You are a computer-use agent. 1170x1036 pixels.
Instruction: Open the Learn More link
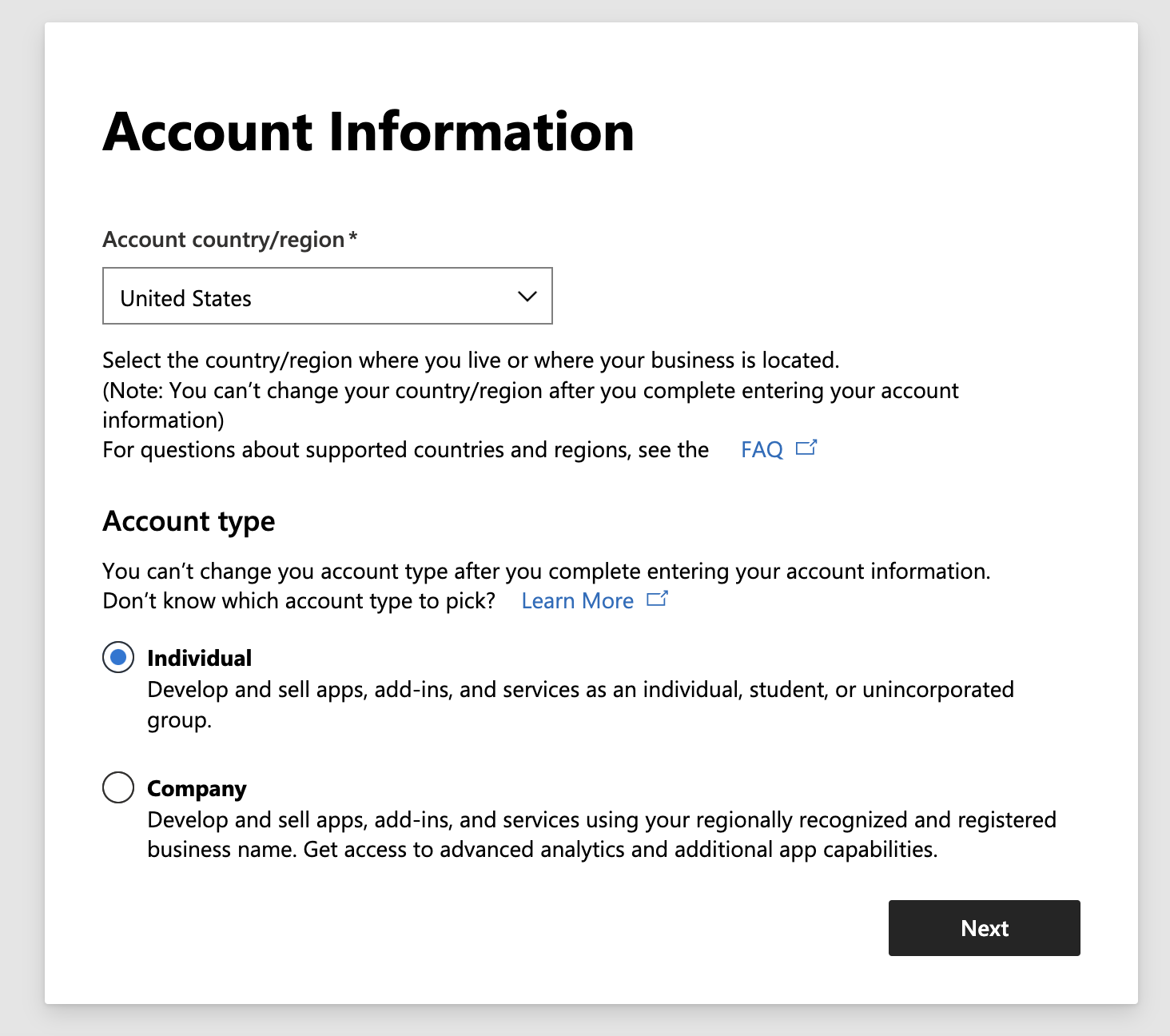click(x=577, y=601)
